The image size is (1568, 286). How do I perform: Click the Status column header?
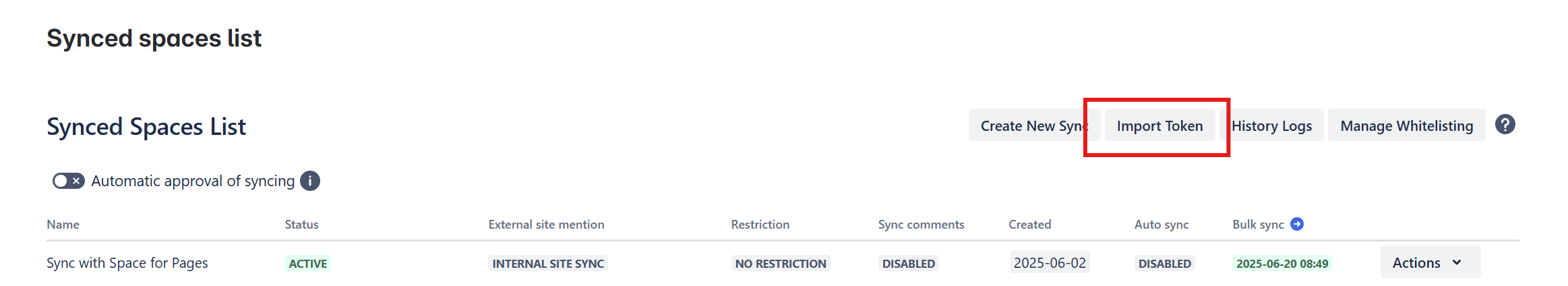[x=301, y=225]
